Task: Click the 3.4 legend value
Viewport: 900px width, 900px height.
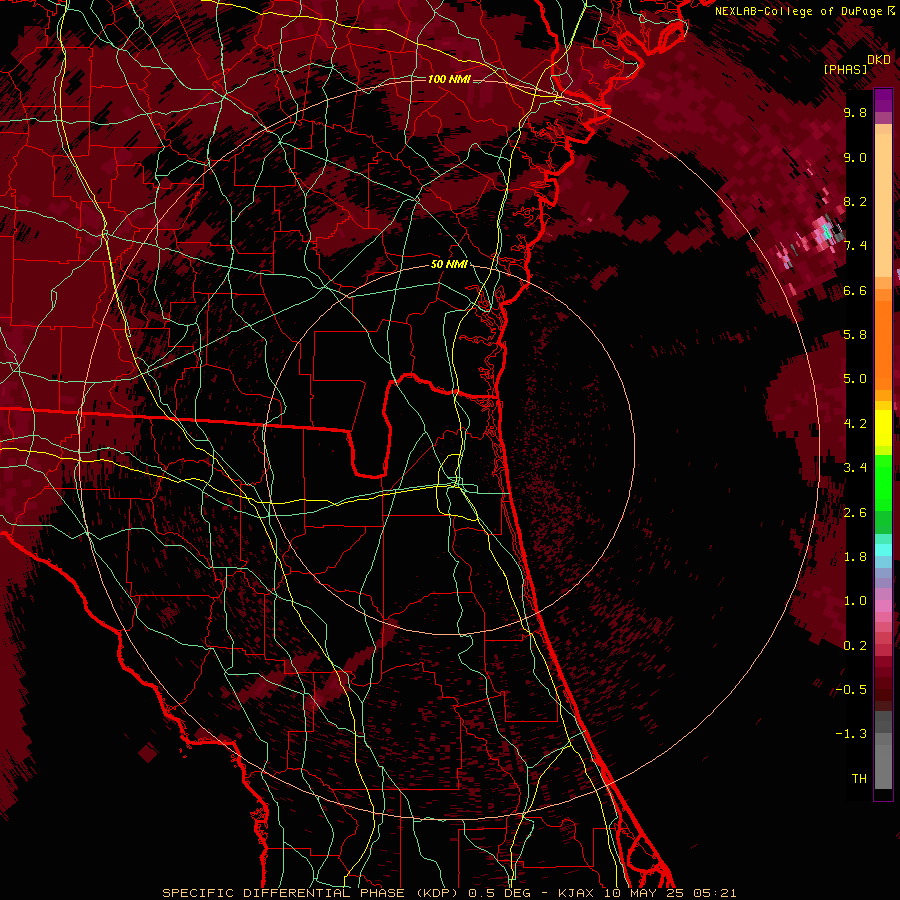Action: 855,468
